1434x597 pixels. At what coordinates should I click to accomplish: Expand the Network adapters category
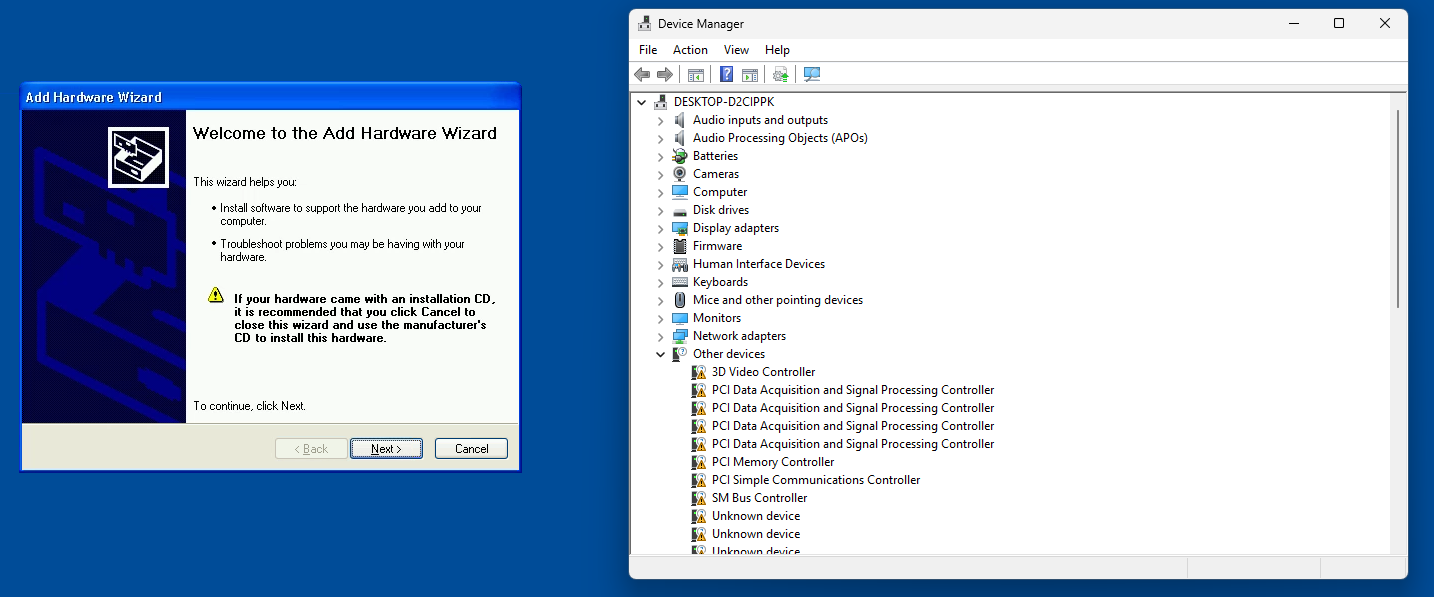(x=660, y=337)
